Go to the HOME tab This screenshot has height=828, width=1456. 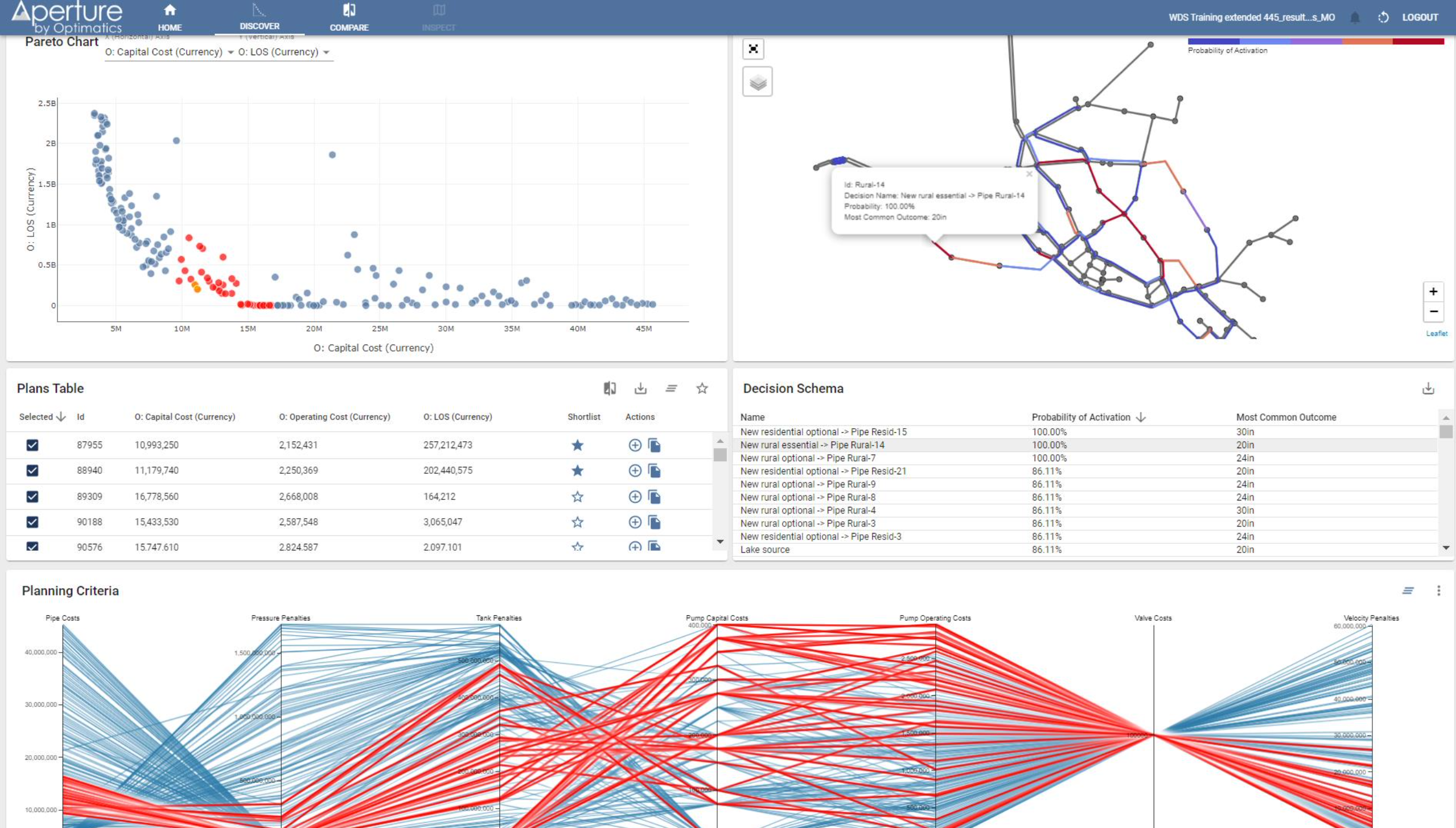click(x=170, y=18)
